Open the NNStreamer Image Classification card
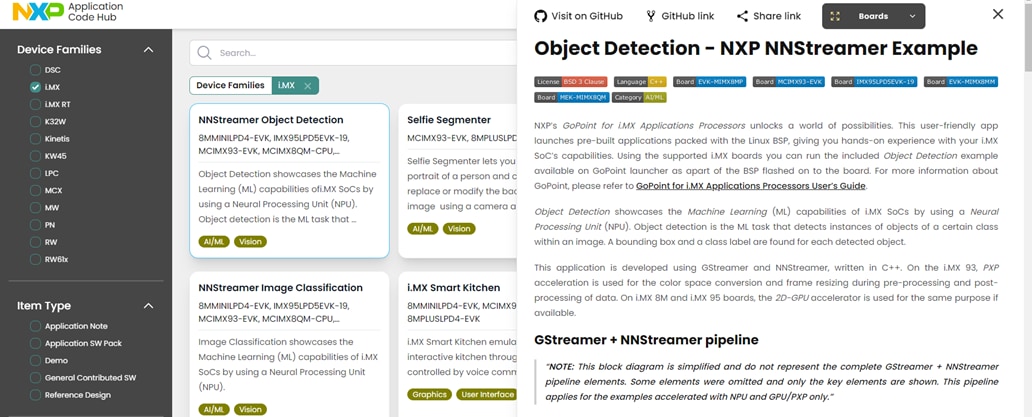Image resolution: width=1032 pixels, height=417 pixels. [x=281, y=288]
